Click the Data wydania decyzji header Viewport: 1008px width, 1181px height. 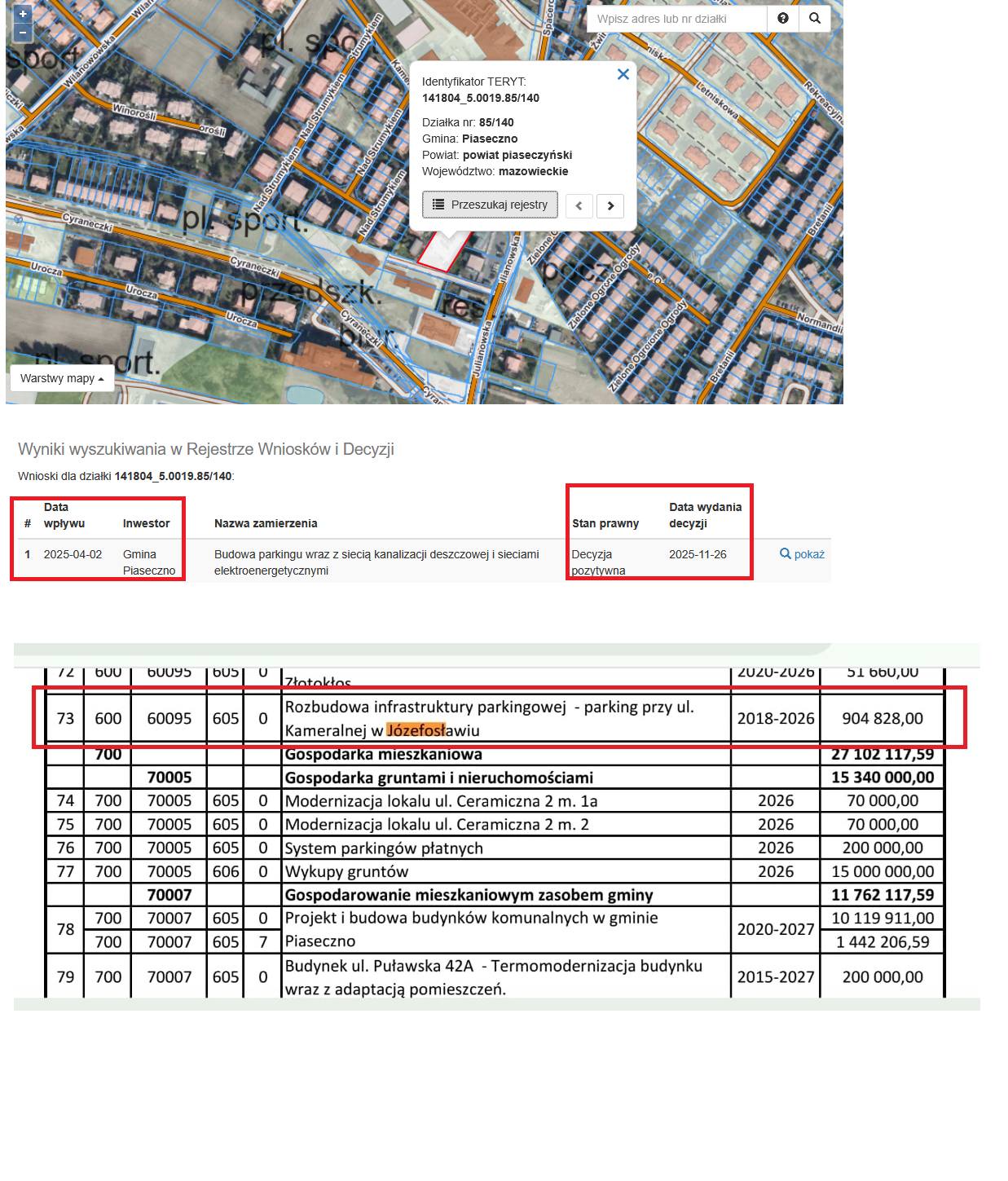705,515
